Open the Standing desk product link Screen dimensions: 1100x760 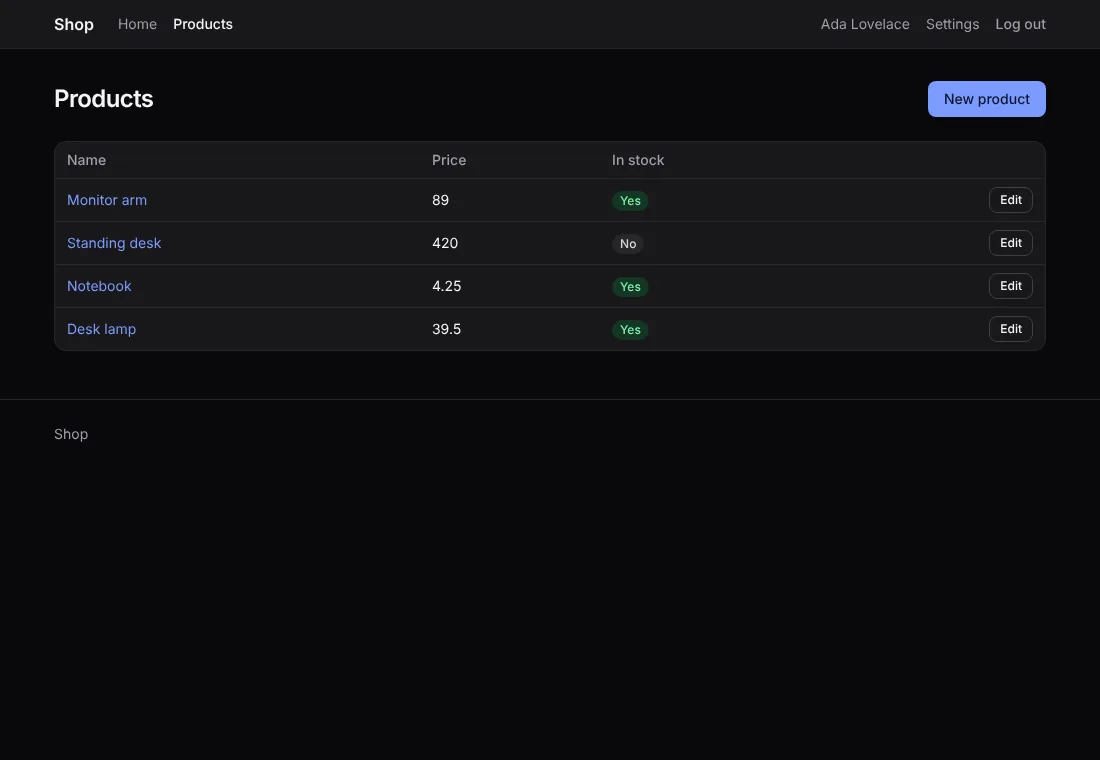[114, 243]
